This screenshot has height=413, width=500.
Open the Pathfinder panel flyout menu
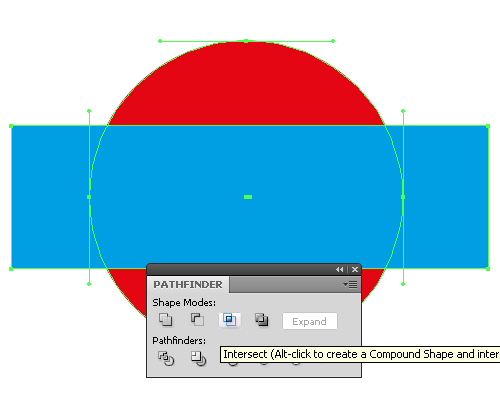click(350, 284)
